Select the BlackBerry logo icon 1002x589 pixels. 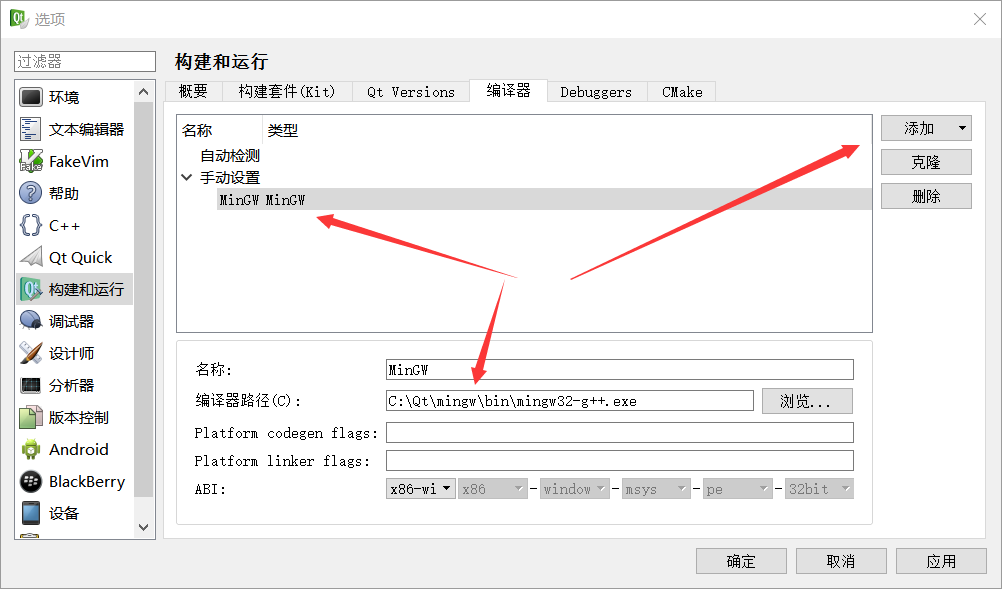click(31, 481)
